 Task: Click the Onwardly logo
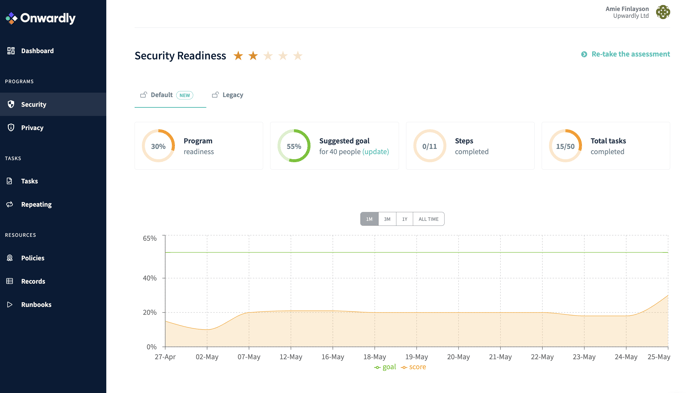pos(40,18)
